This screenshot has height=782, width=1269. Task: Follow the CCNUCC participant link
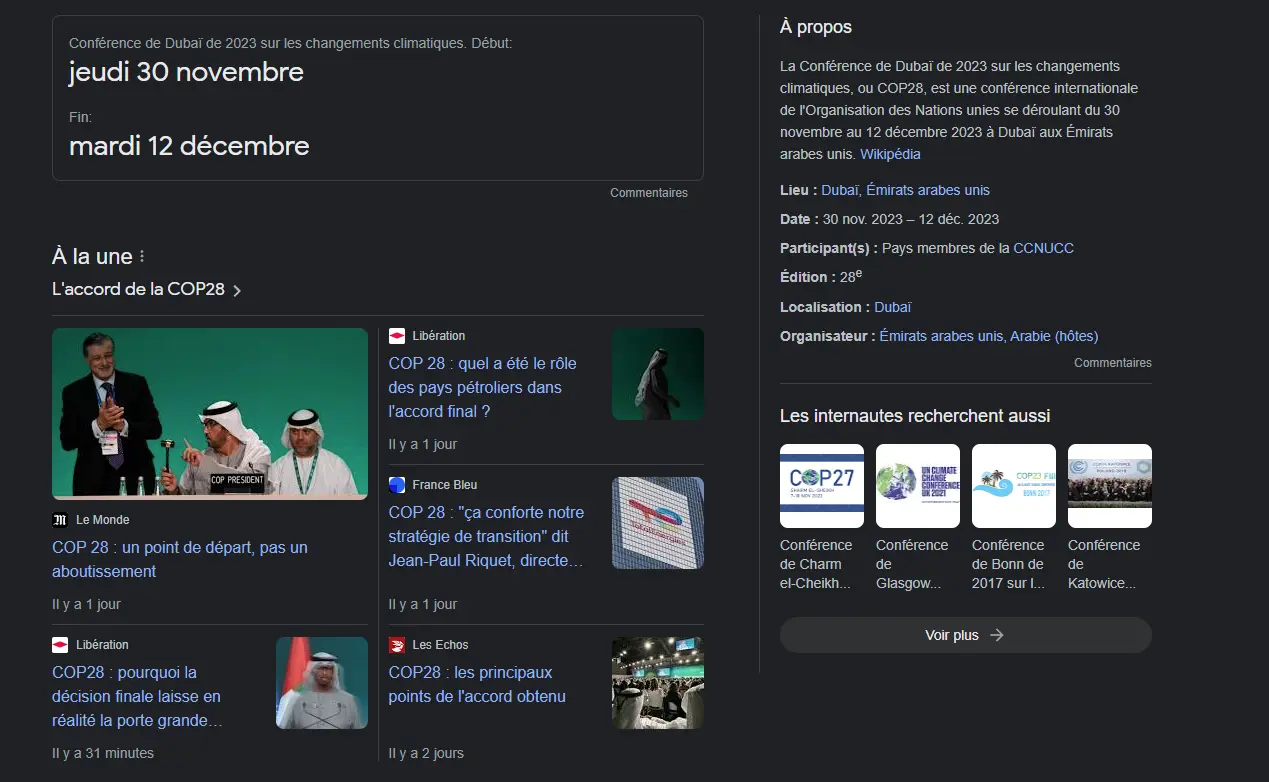pos(1044,248)
